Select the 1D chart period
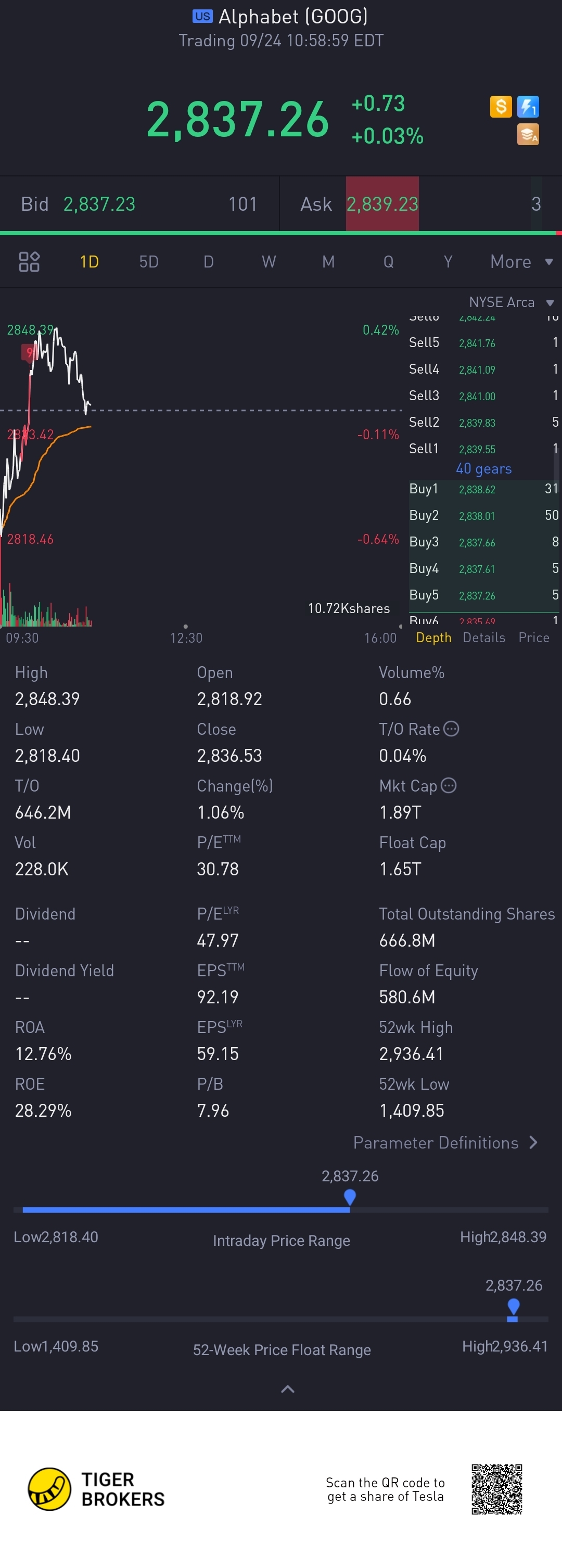The width and height of the screenshot is (562, 1568). 89,262
